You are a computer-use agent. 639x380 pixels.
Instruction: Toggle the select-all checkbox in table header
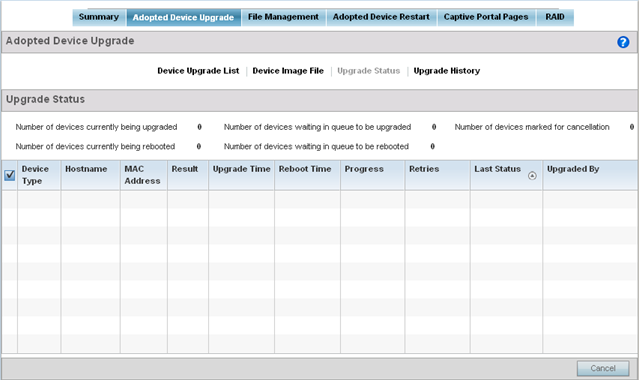coord(9,175)
